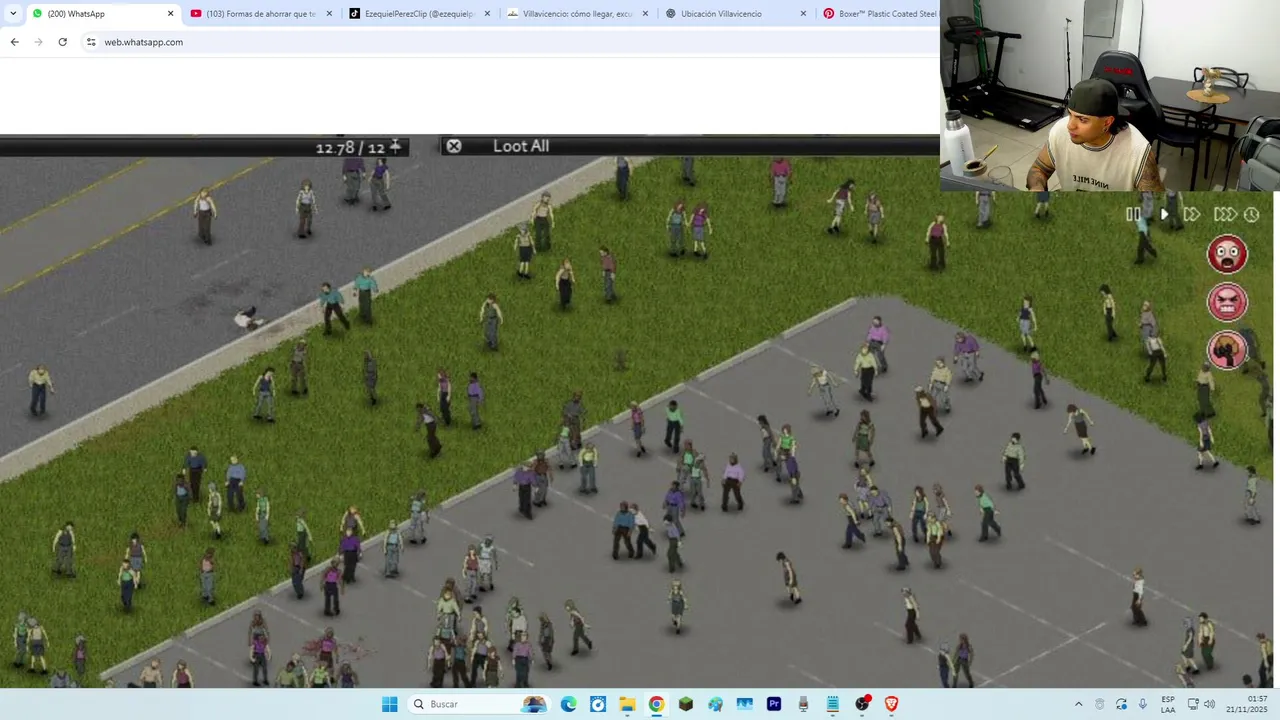Select the triple-arrow fastest speed

pyautogui.click(x=1225, y=214)
